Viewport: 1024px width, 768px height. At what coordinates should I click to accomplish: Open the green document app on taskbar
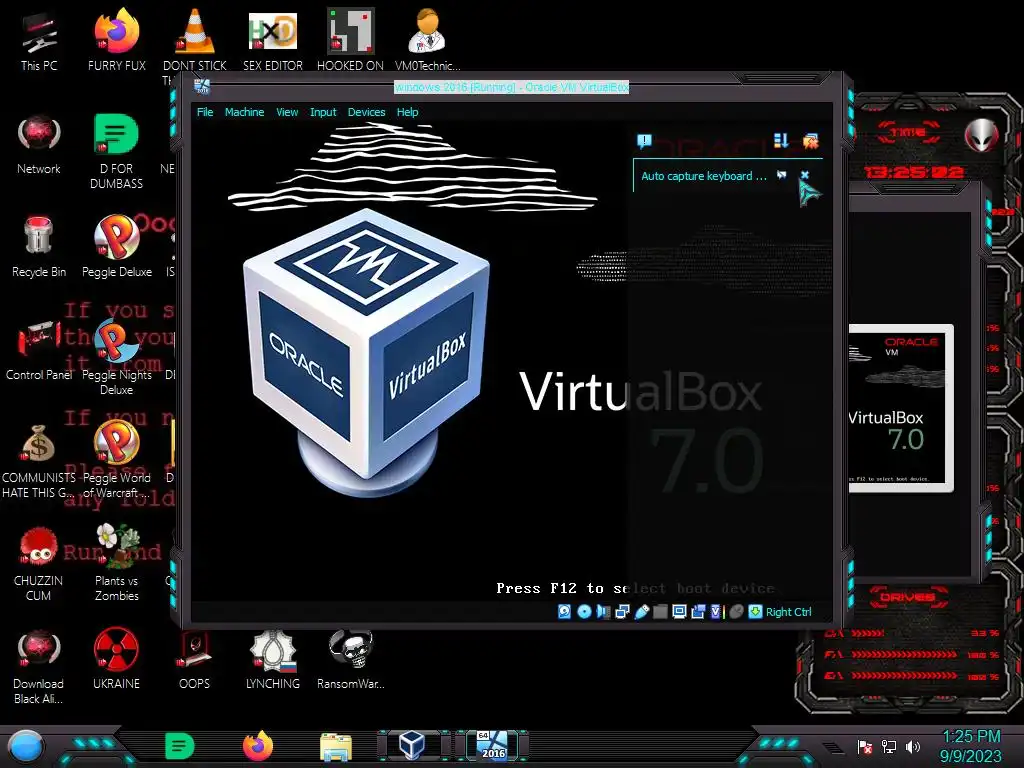pyautogui.click(x=179, y=746)
